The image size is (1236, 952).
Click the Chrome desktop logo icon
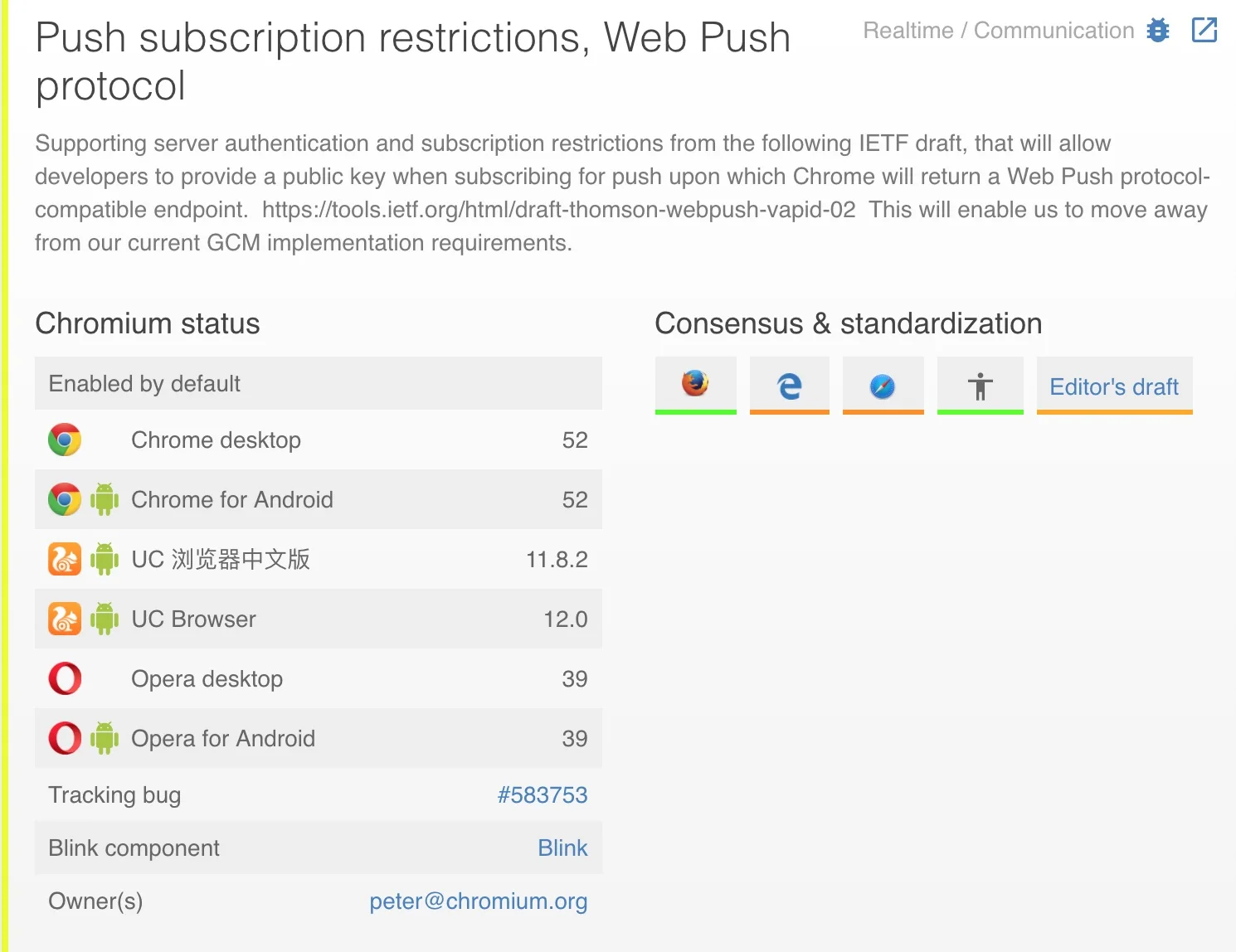point(65,440)
